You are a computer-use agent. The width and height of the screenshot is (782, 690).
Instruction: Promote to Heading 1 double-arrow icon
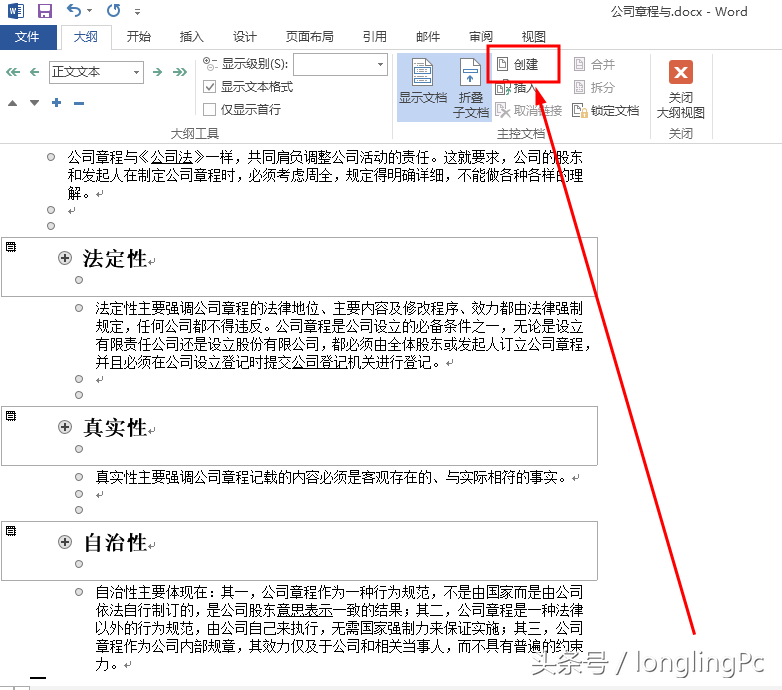13,72
